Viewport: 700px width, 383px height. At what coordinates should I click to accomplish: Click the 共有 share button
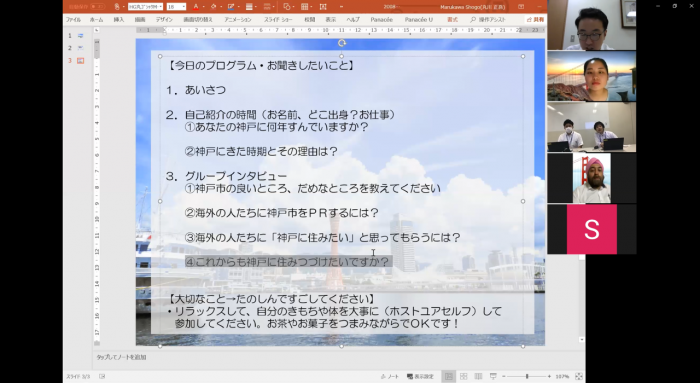point(535,20)
